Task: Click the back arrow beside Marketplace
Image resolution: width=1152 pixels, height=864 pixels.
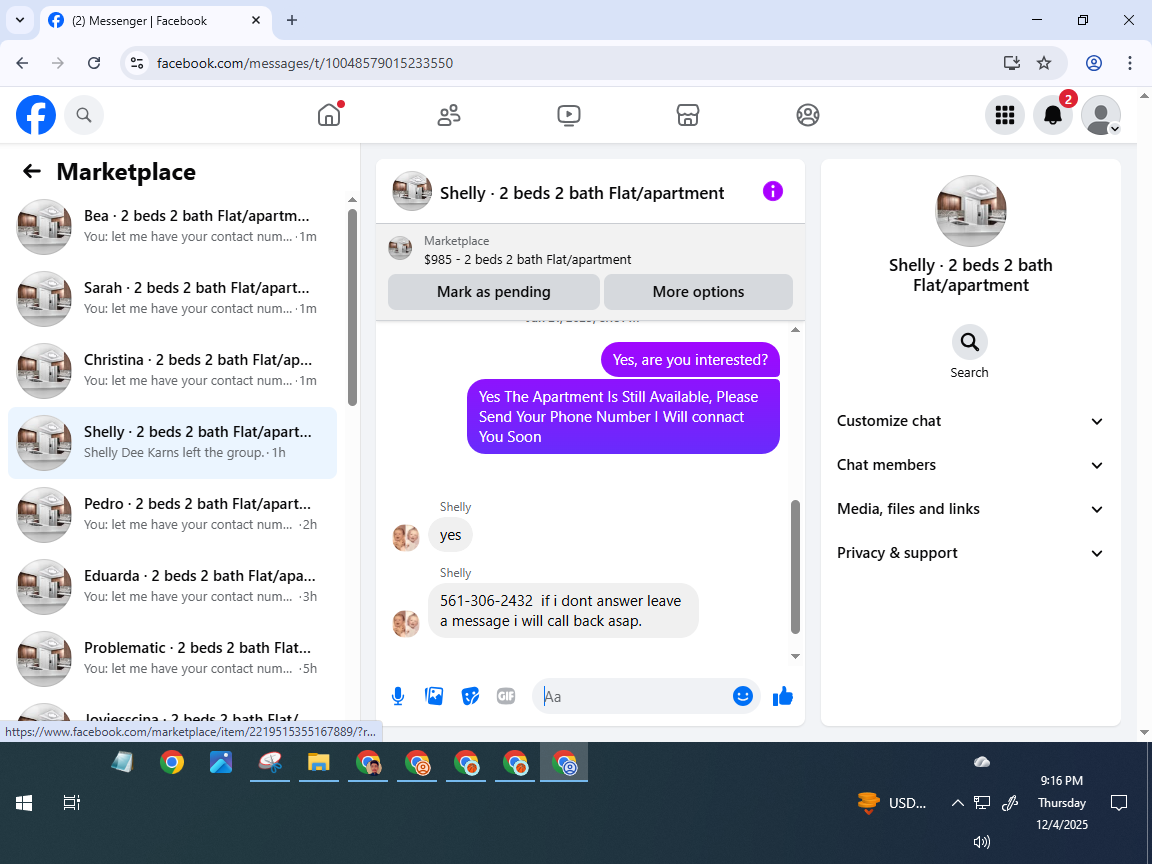Action: click(32, 171)
